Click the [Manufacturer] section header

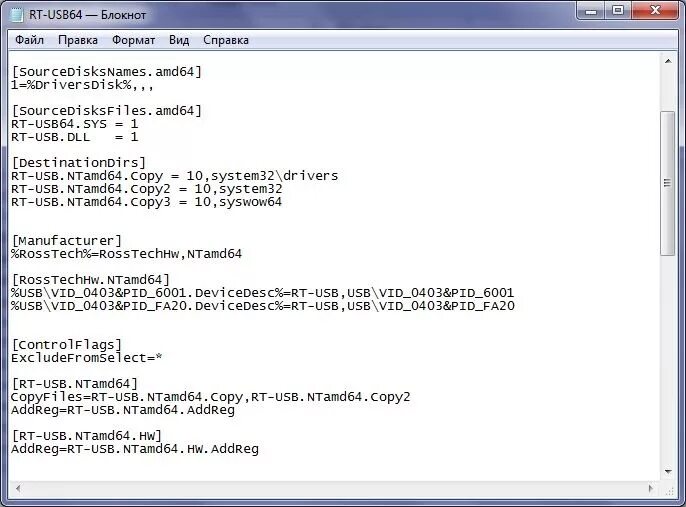[66, 241]
